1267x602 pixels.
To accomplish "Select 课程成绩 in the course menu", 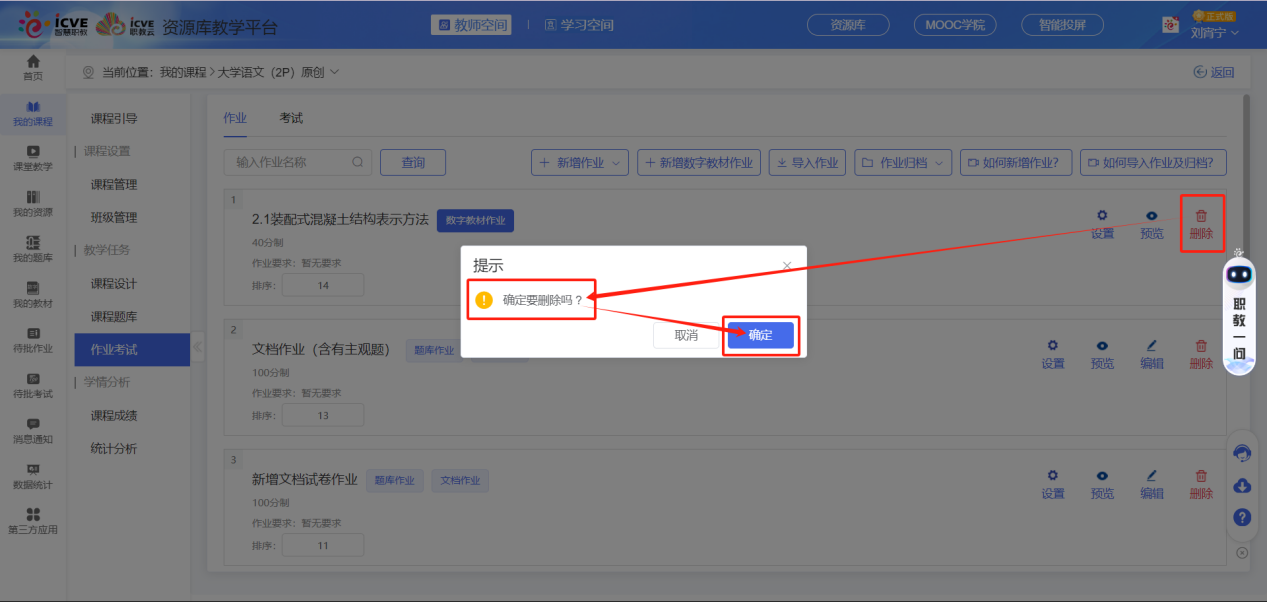I will click(x=114, y=416).
